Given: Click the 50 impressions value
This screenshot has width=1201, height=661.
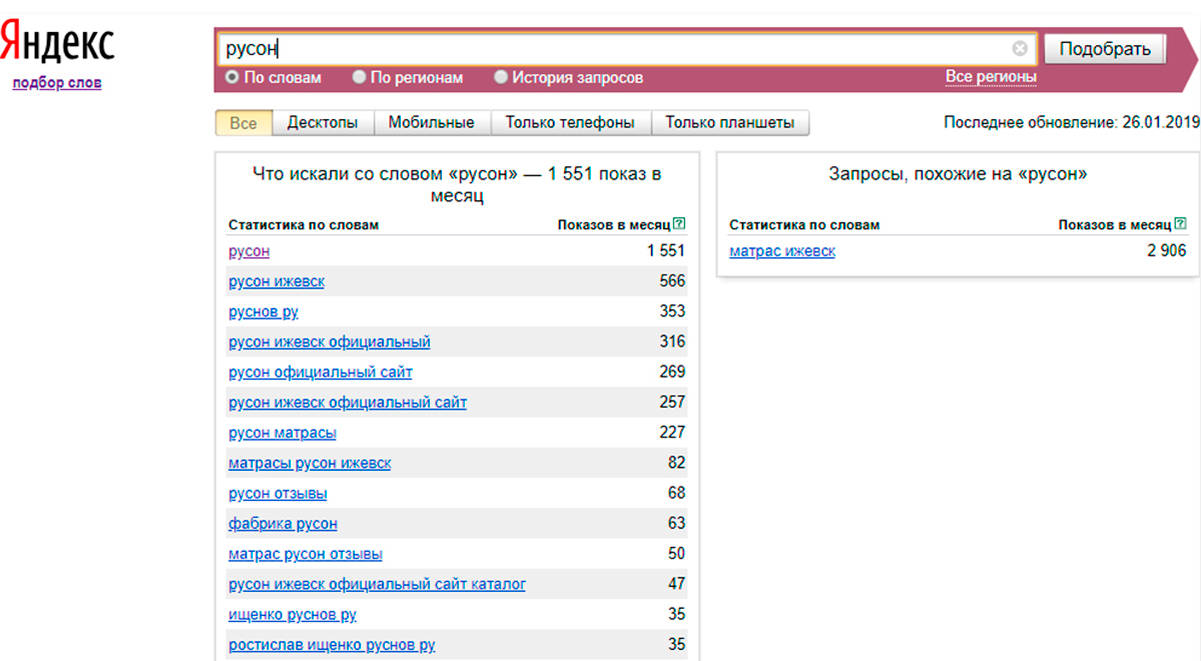Looking at the screenshot, I should (x=677, y=553).
